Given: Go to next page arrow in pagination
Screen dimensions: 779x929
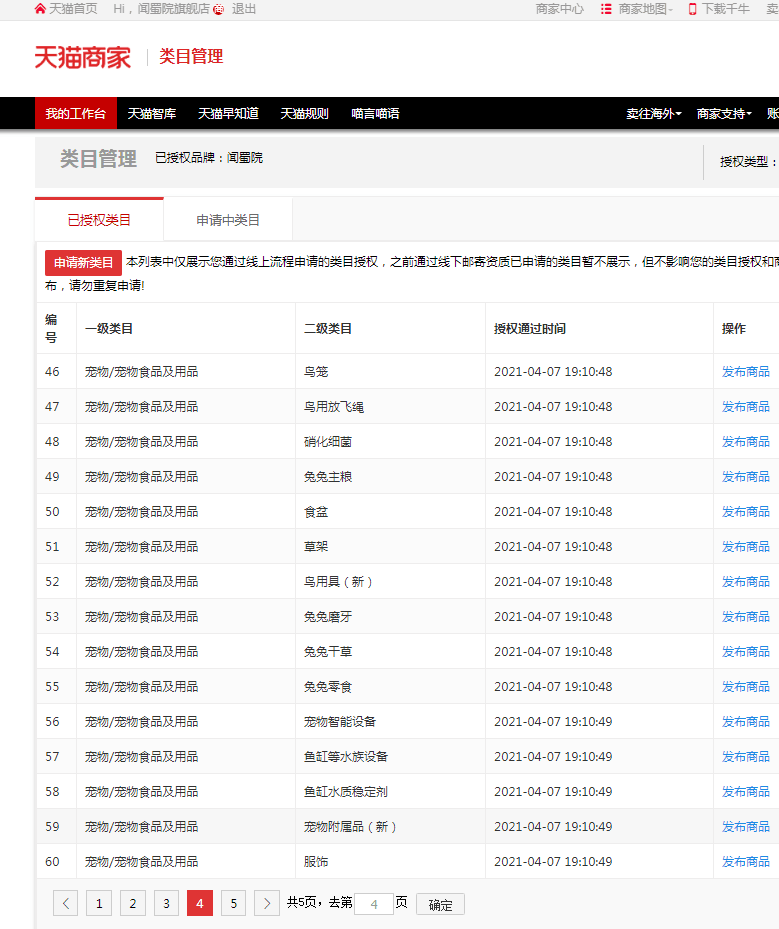Looking at the screenshot, I should (267, 904).
